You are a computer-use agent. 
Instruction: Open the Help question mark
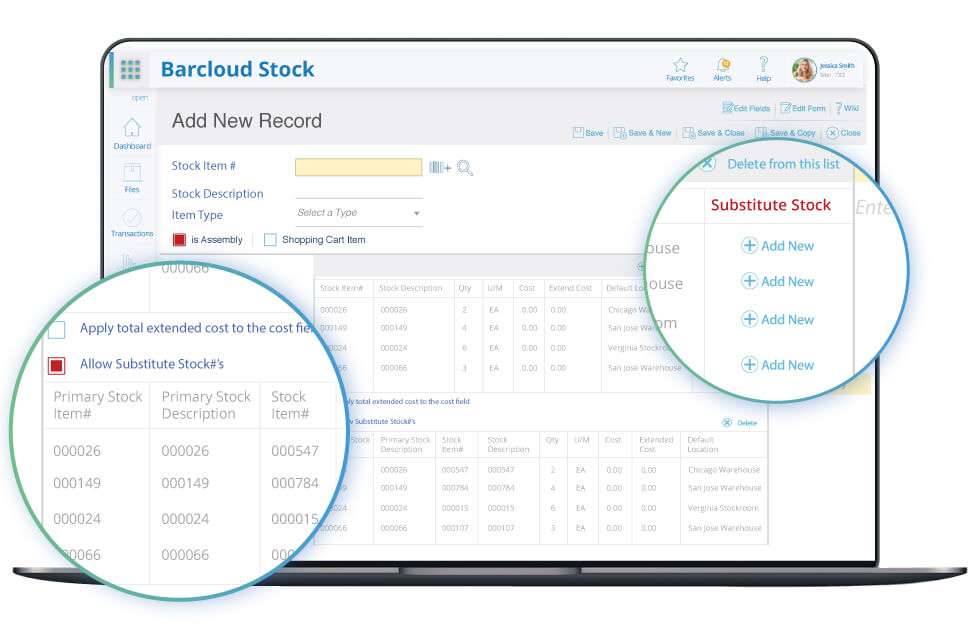[x=763, y=64]
